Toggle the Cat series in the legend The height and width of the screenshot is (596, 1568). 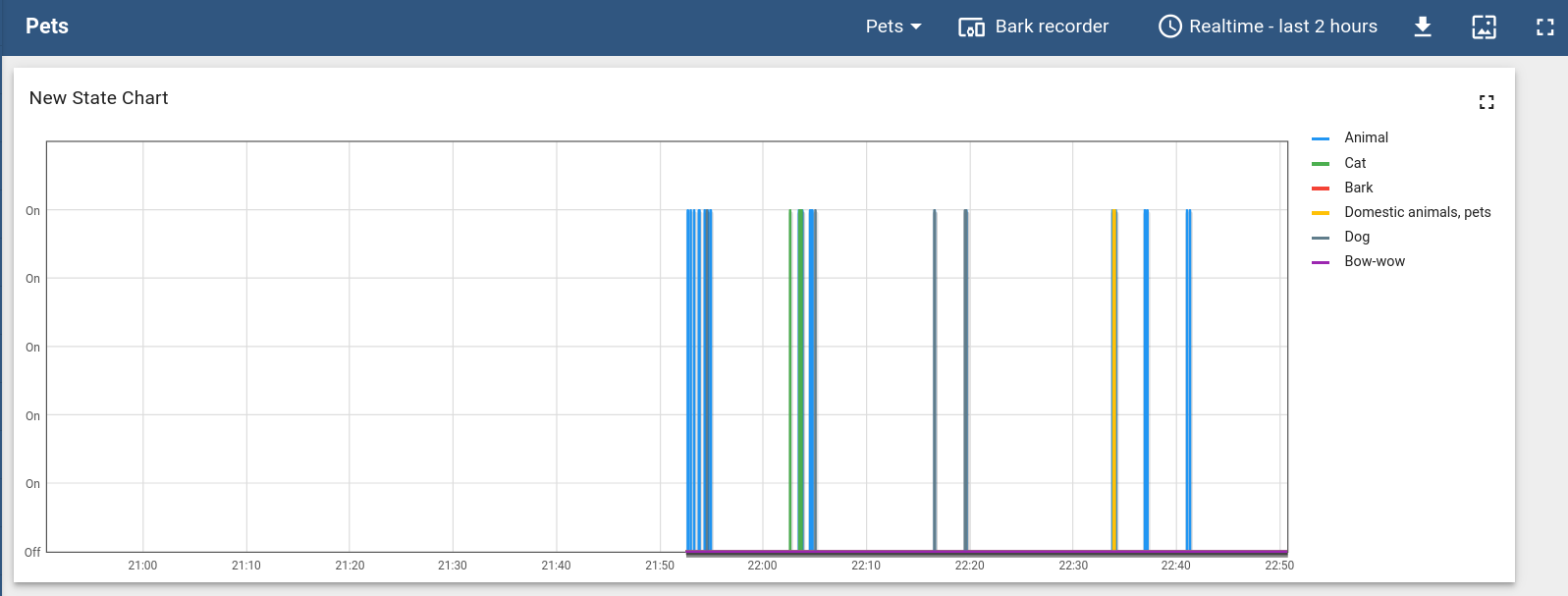tap(1355, 163)
